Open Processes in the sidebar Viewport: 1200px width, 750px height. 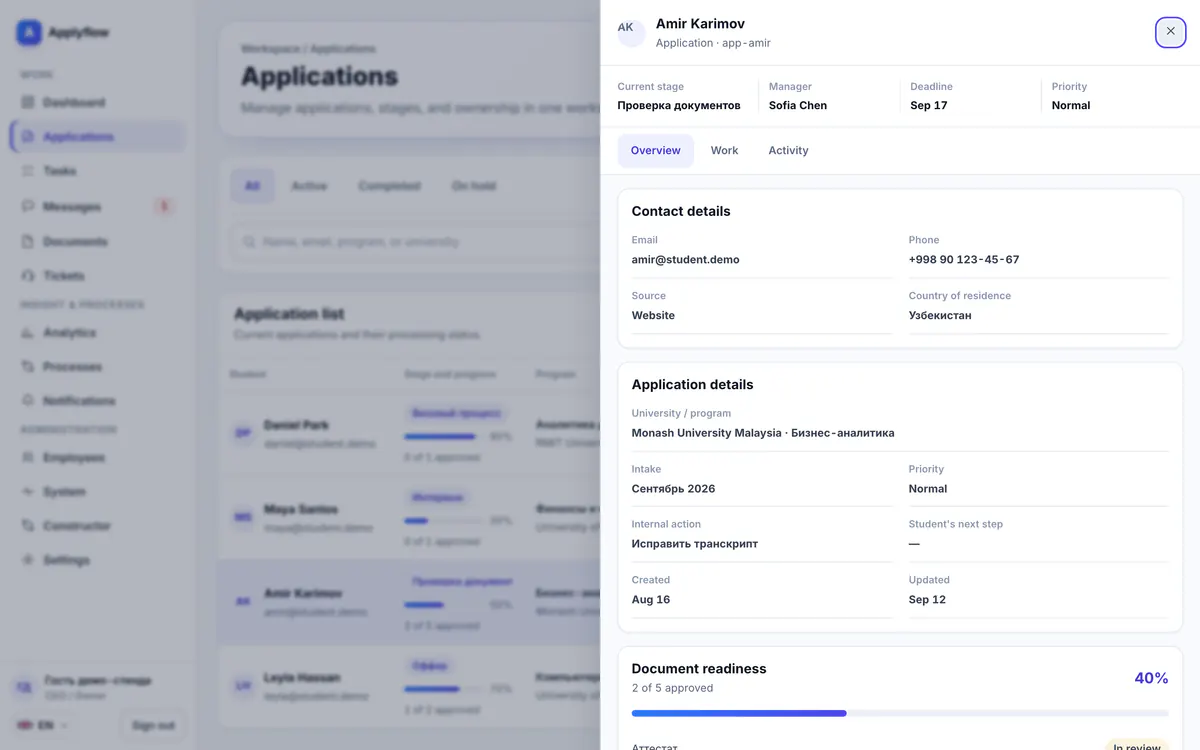(x=98, y=366)
